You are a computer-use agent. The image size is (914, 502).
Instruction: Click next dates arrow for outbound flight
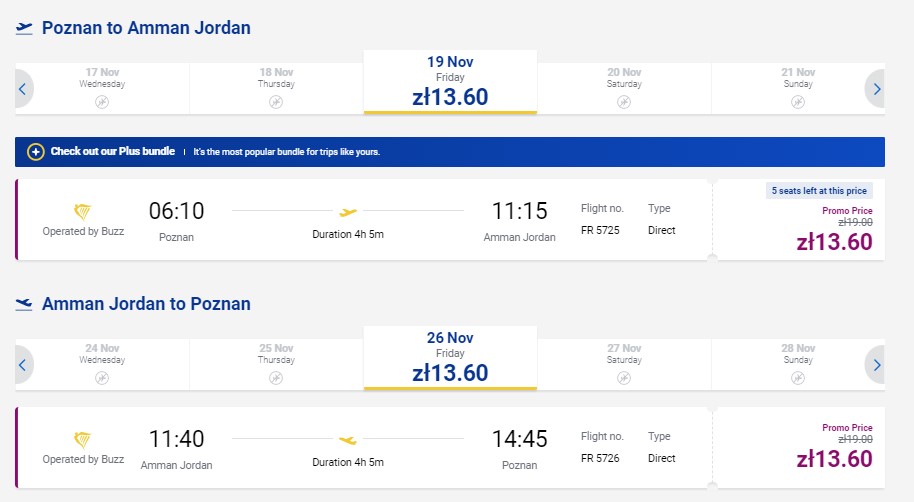[876, 89]
